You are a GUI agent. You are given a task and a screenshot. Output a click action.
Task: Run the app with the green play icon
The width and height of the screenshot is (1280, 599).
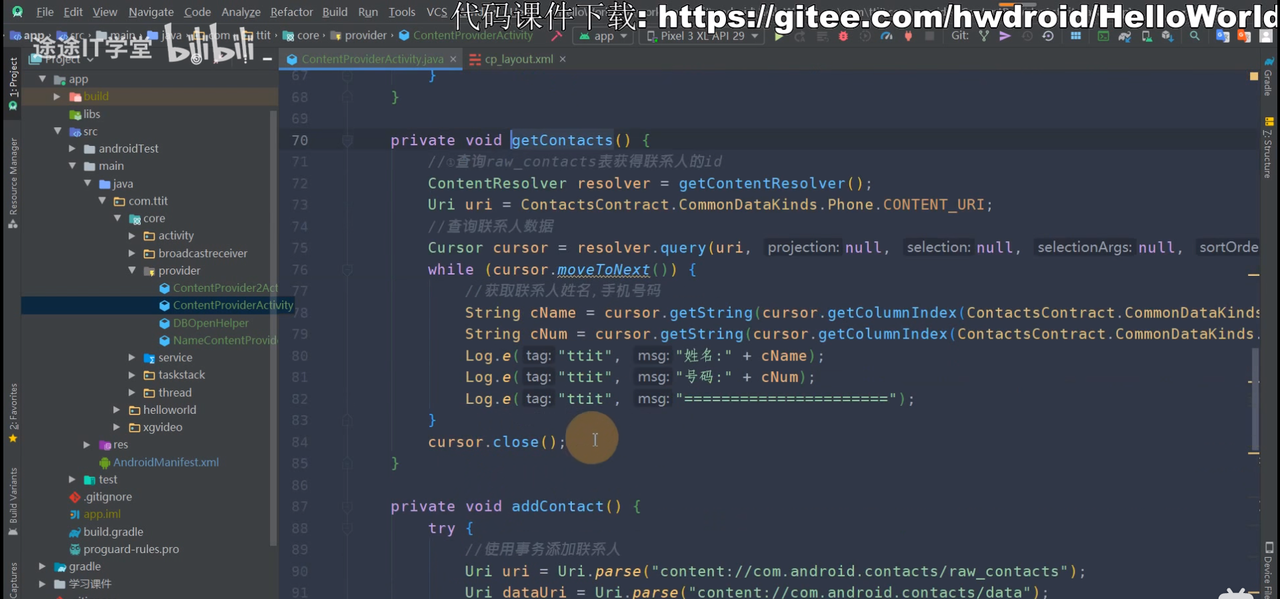tap(779, 36)
